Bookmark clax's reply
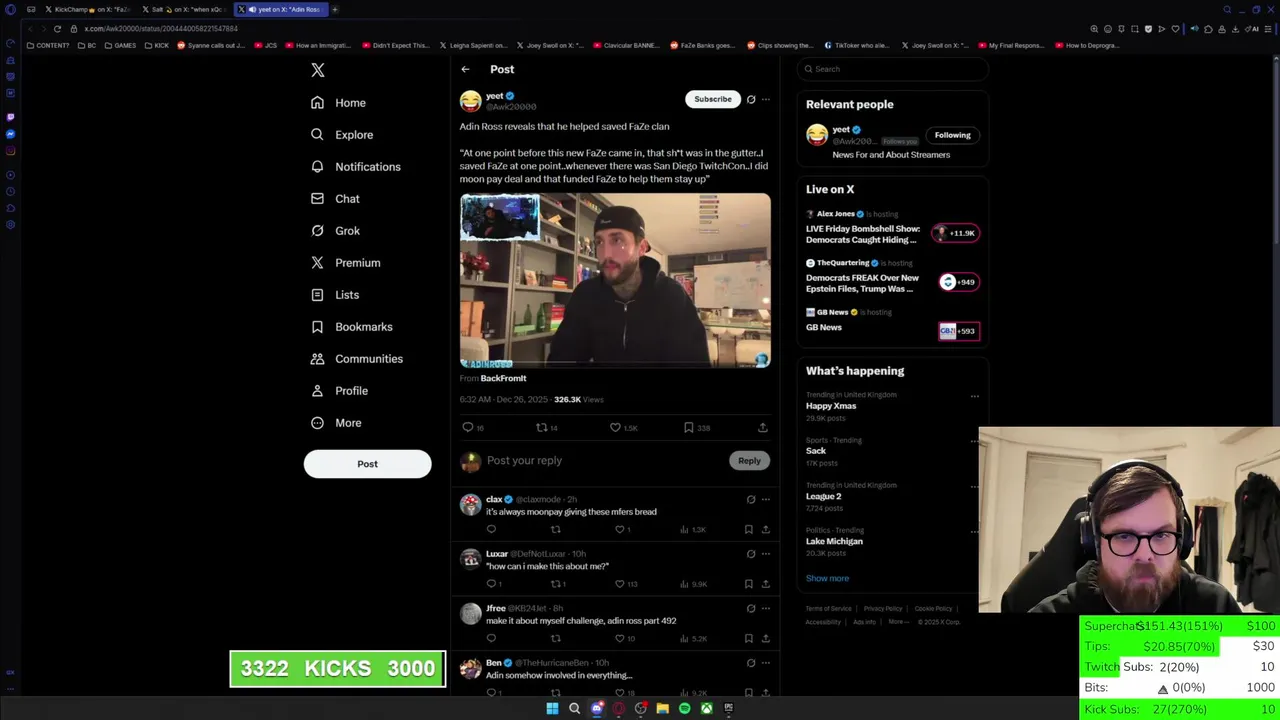 pyautogui.click(x=748, y=530)
